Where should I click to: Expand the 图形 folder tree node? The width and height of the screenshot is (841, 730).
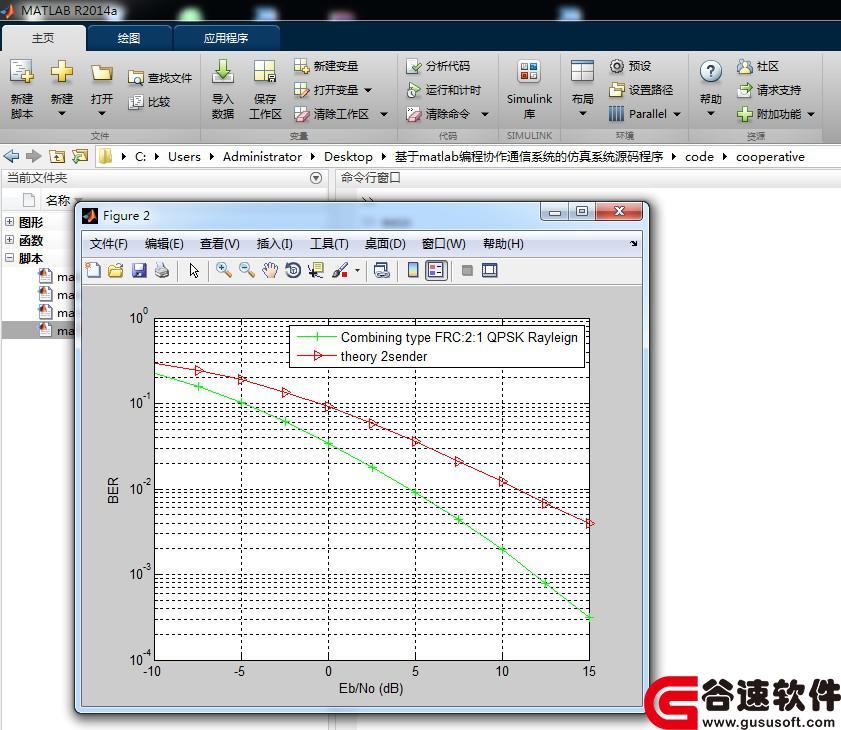10,221
